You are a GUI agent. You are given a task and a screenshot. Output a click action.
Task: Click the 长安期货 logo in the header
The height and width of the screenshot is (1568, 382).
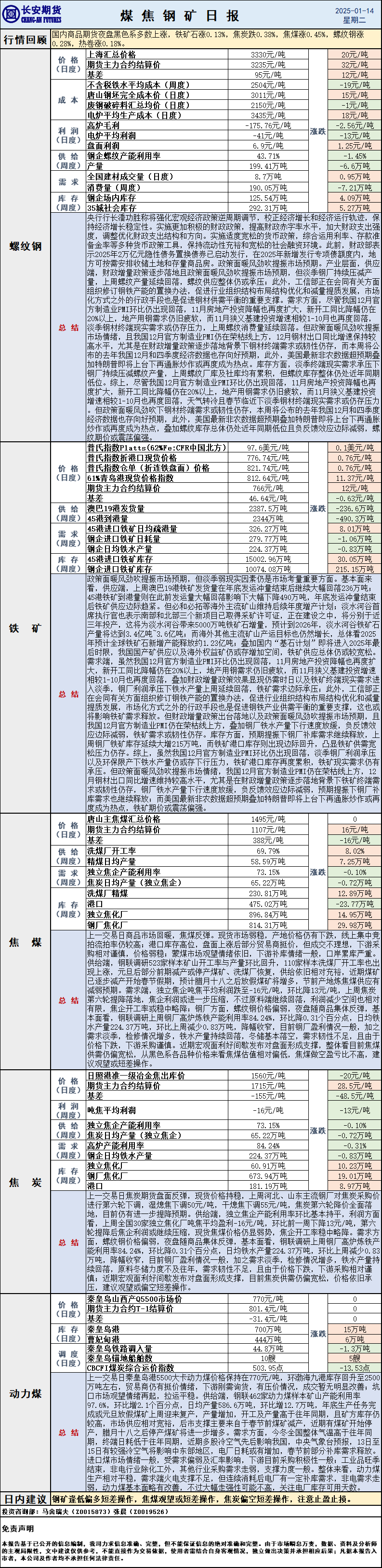[32, 14]
